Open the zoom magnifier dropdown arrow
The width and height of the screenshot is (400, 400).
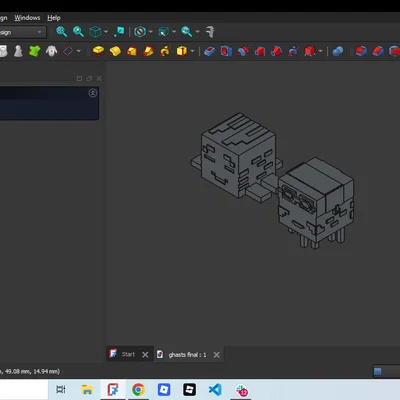coord(197,32)
